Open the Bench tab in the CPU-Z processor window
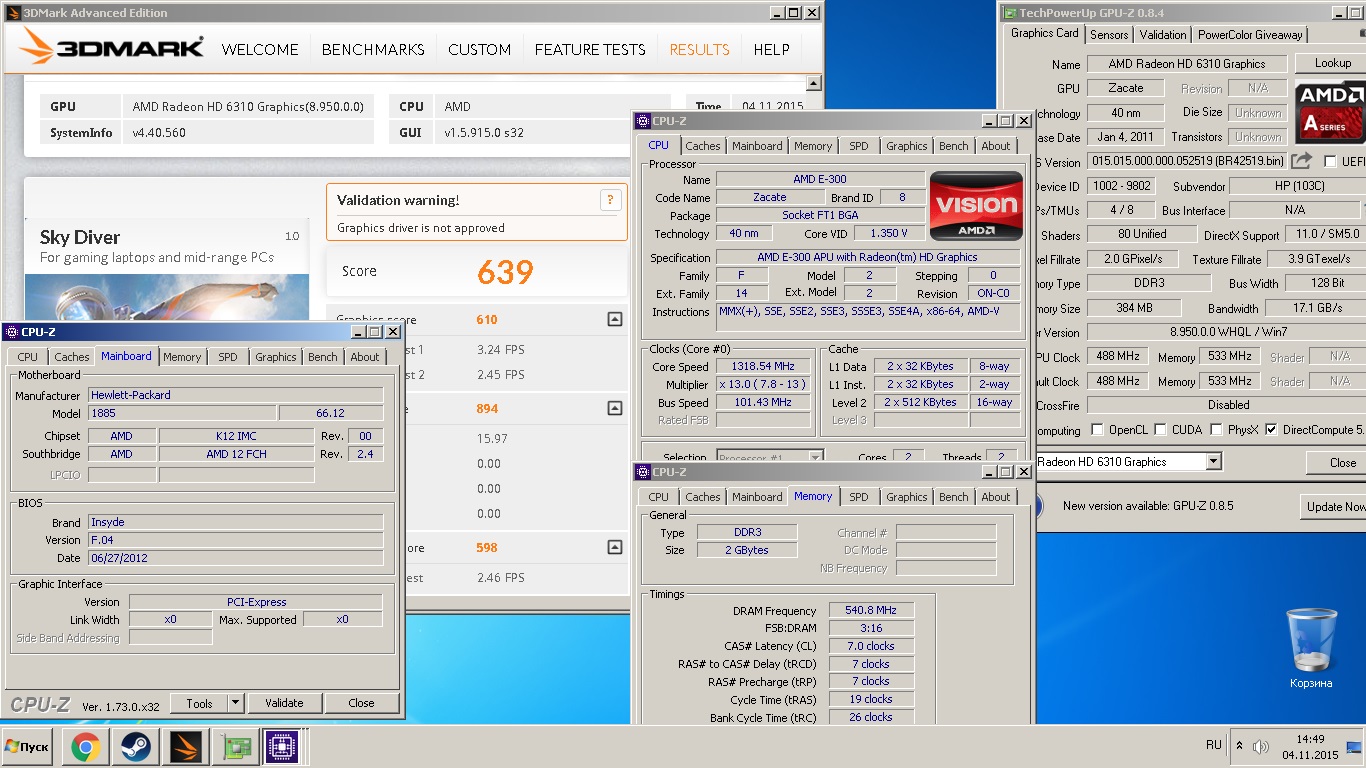Image resolution: width=1366 pixels, height=768 pixels. pyautogui.click(x=953, y=146)
